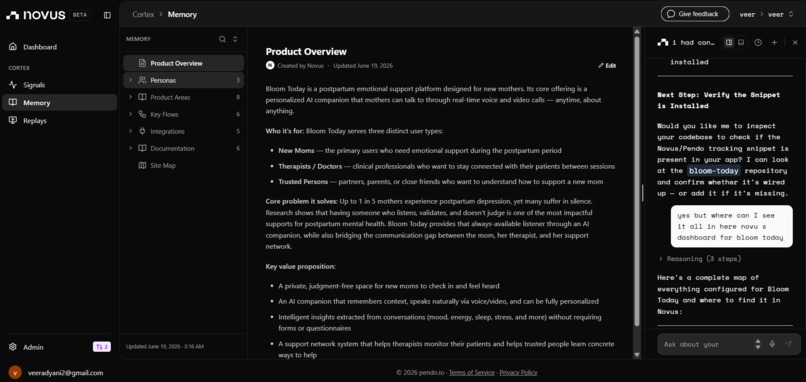
Task: Expand Reasoning (3 steps)
Action: pos(700,259)
